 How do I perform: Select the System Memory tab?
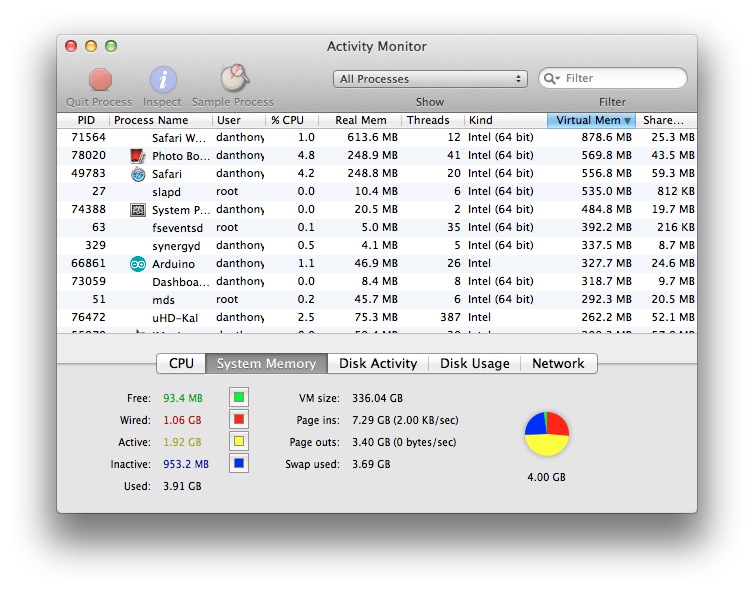click(x=266, y=363)
